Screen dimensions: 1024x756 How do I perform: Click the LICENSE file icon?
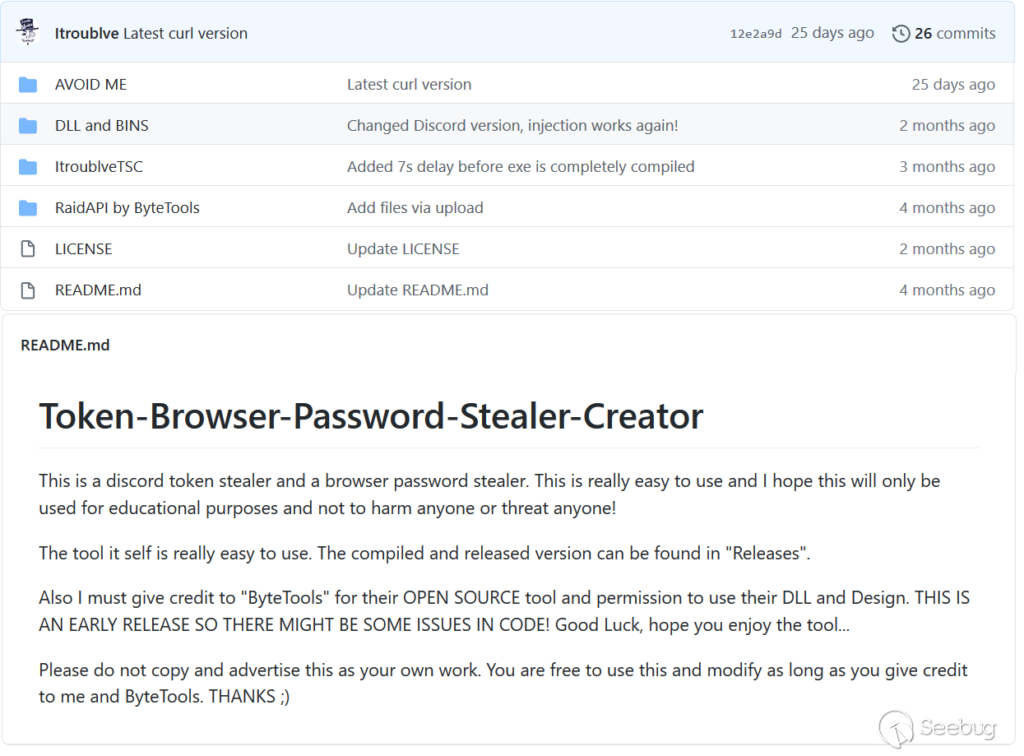(28, 249)
